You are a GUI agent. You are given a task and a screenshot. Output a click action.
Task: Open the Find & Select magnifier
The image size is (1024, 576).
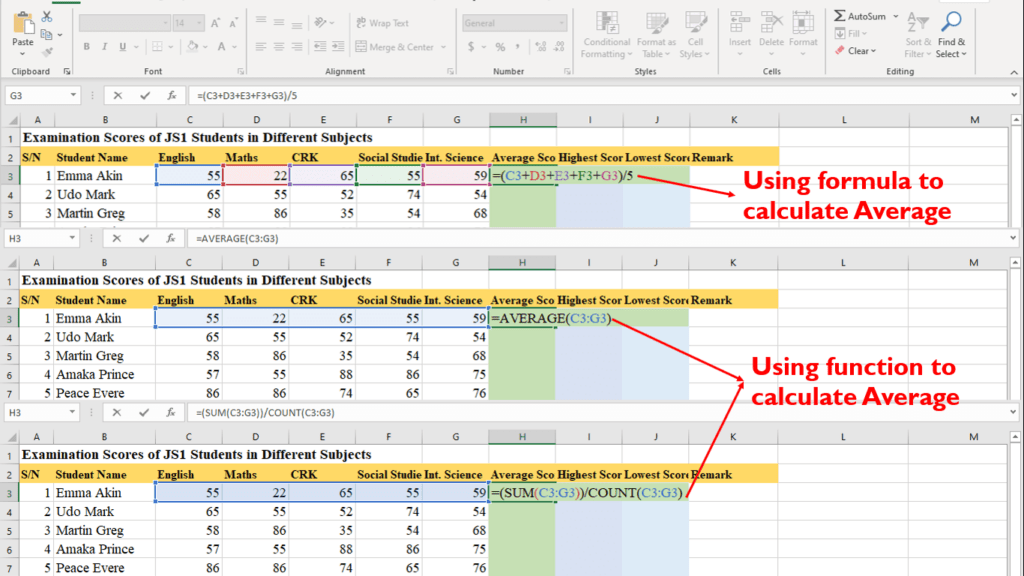[951, 23]
